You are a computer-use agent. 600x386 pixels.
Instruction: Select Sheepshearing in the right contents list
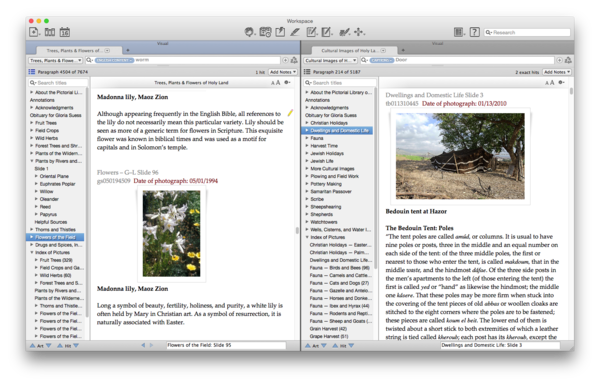tap(326, 207)
